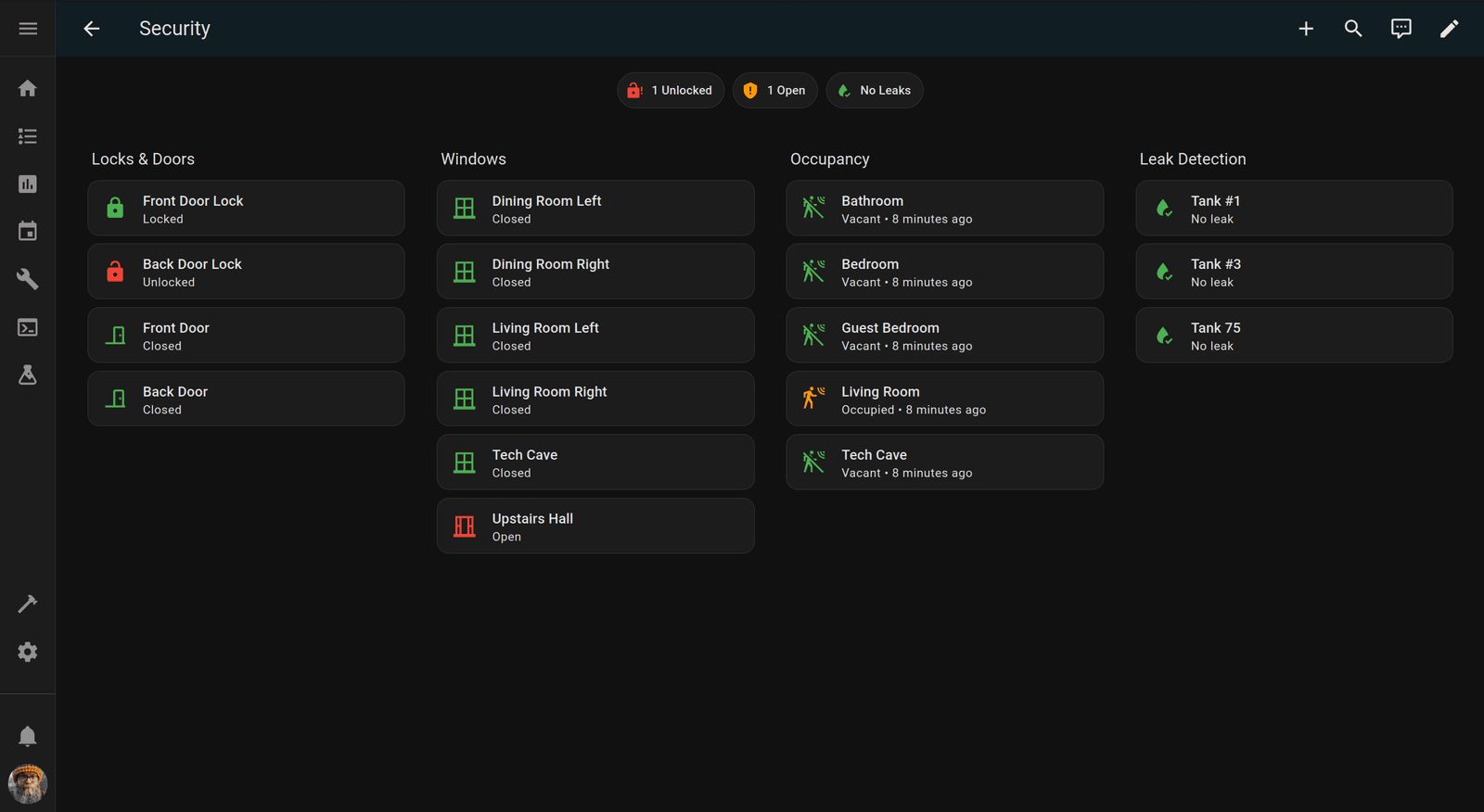Open notifications bell icon
Viewport: 1484px width, 812px height.
(x=28, y=736)
